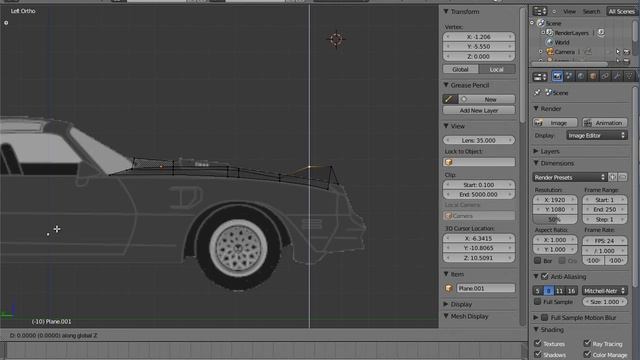Image resolution: width=640 pixels, height=360 pixels.
Task: Add a render preset with plus icon
Action: [613, 177]
